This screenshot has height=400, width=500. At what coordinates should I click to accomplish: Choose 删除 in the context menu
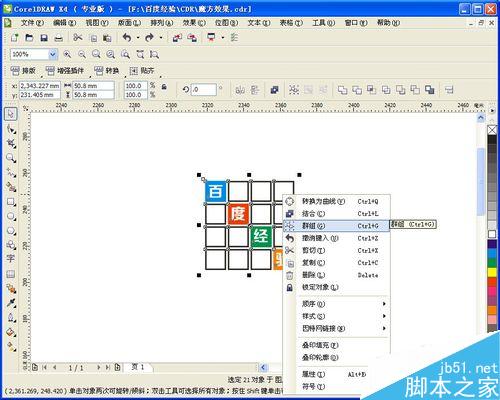(336, 275)
